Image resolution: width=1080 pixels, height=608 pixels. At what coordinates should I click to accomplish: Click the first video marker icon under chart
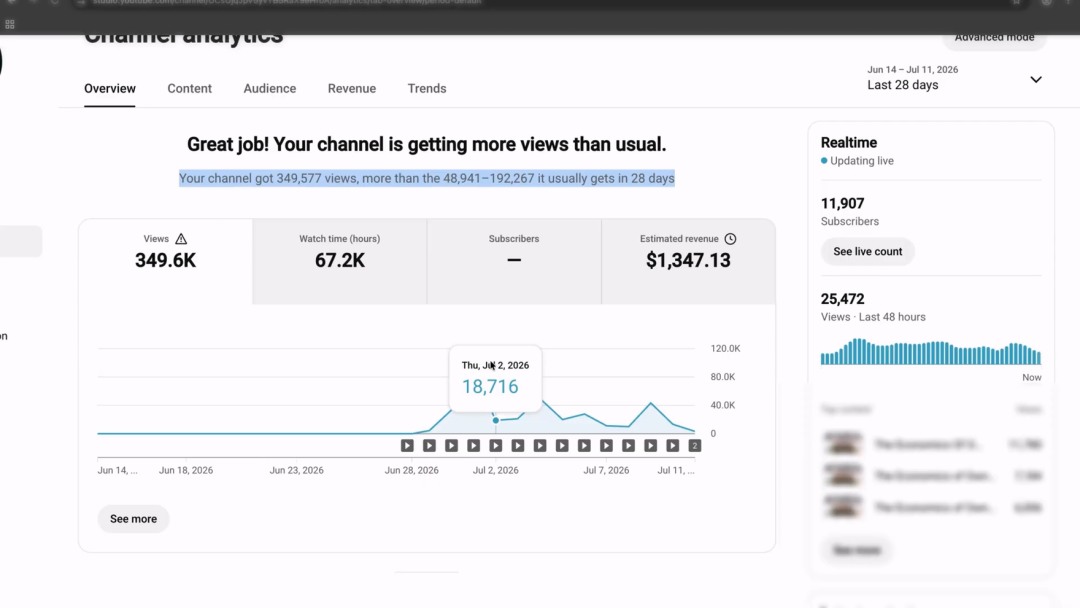click(407, 446)
